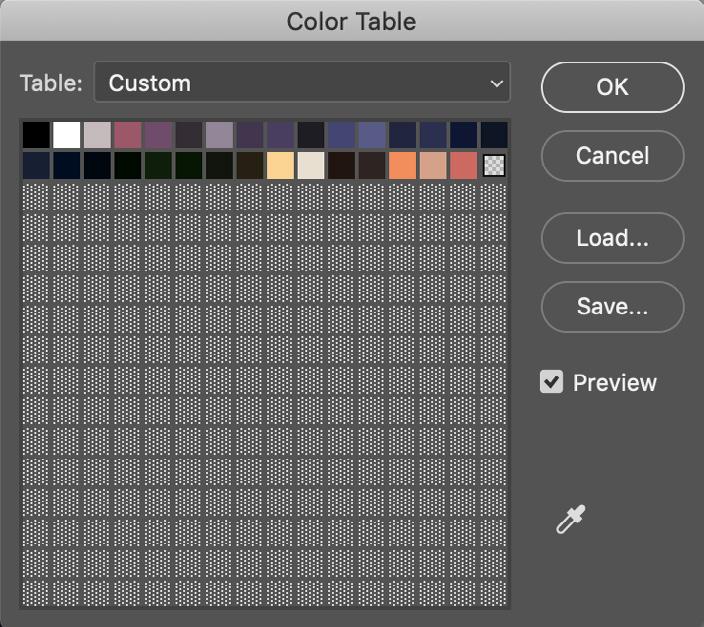704x627 pixels.
Task: Click the dropdown chevron beside Custom
Action: pos(496,84)
